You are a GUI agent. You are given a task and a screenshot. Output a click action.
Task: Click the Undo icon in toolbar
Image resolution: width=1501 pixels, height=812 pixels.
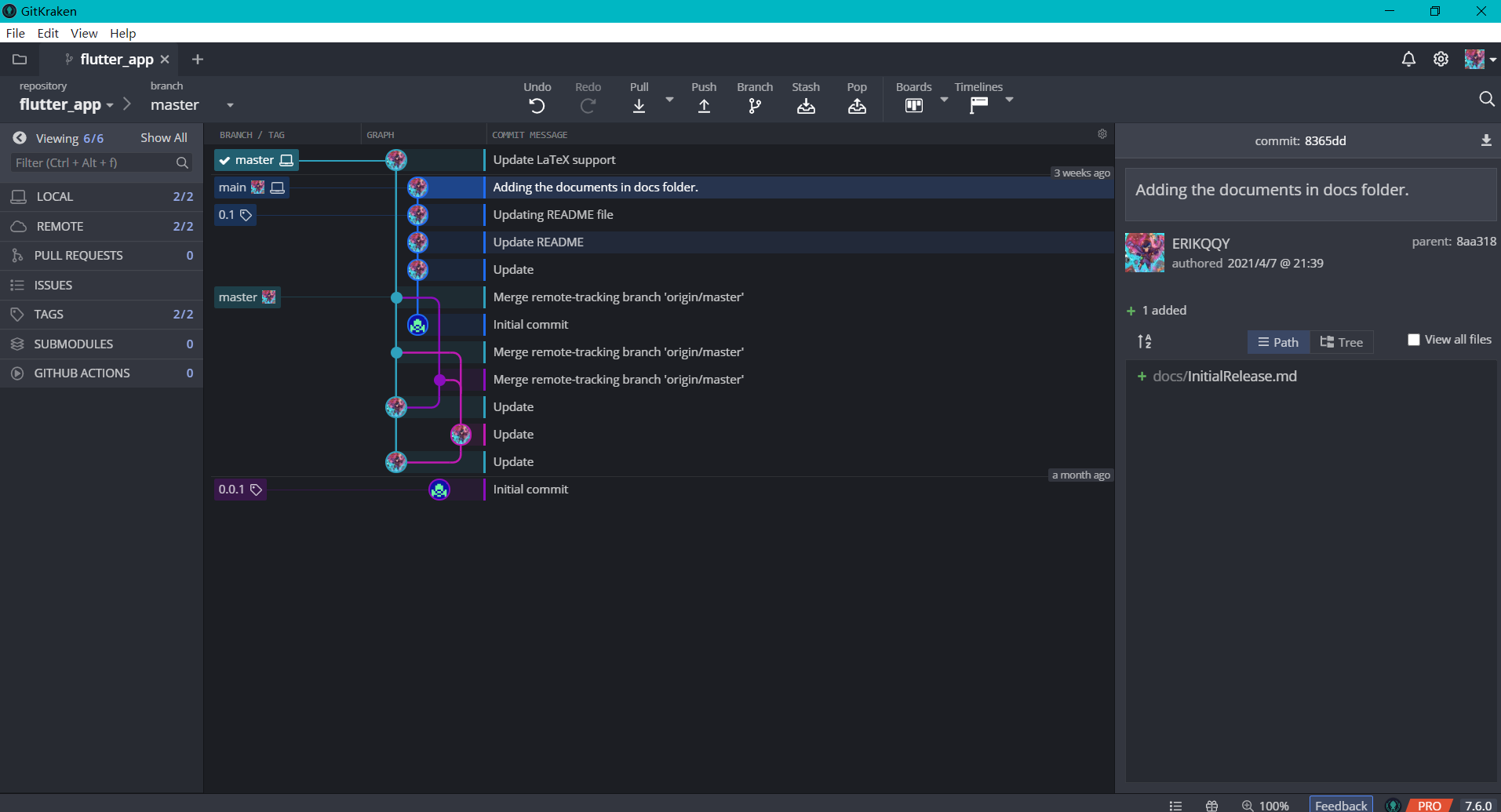[x=537, y=106]
